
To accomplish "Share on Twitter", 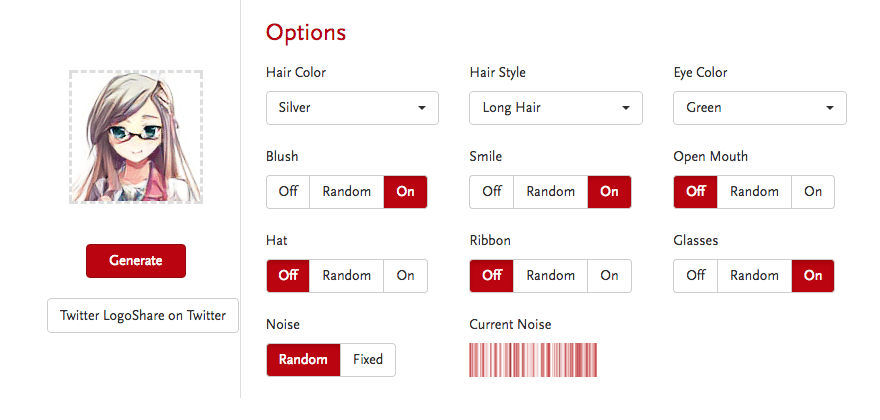I will point(143,316).
